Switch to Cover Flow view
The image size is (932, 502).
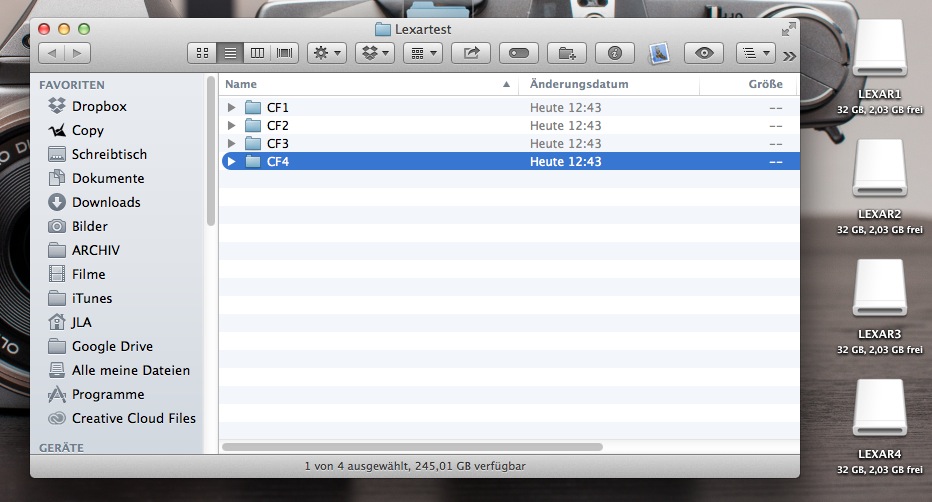(284, 53)
